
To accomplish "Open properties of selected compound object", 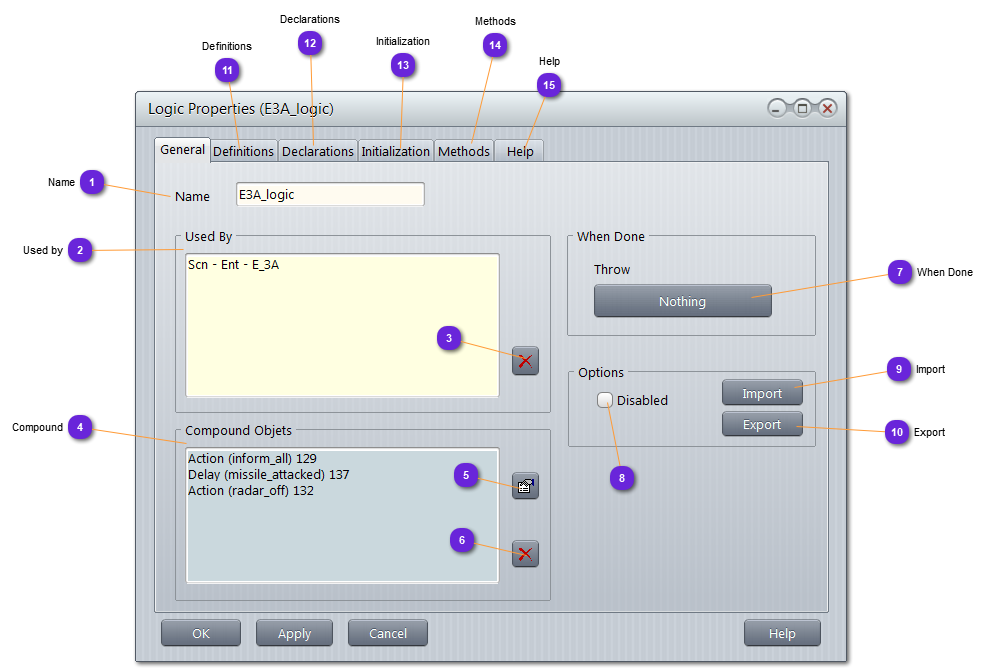I will [x=525, y=487].
